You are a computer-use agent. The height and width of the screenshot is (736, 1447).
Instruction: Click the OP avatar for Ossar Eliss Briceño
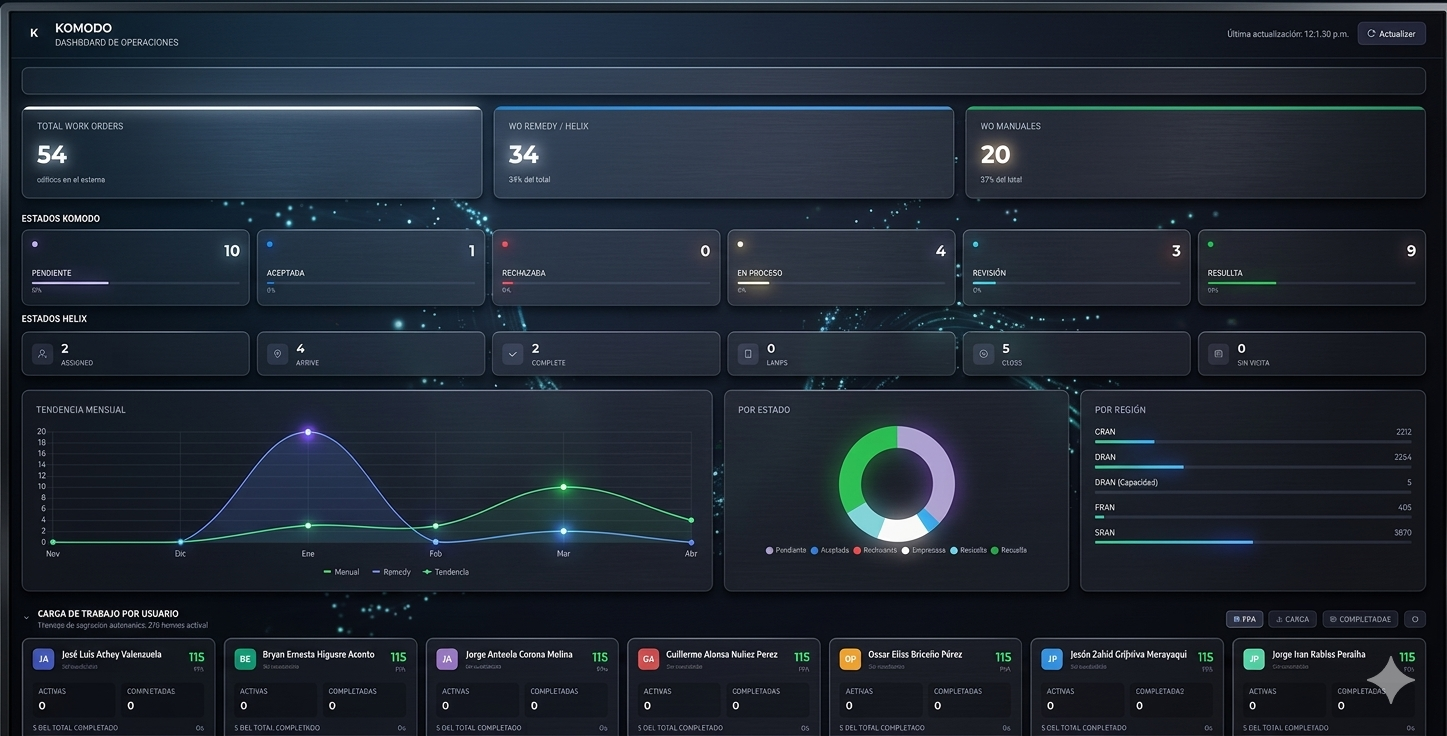850,659
